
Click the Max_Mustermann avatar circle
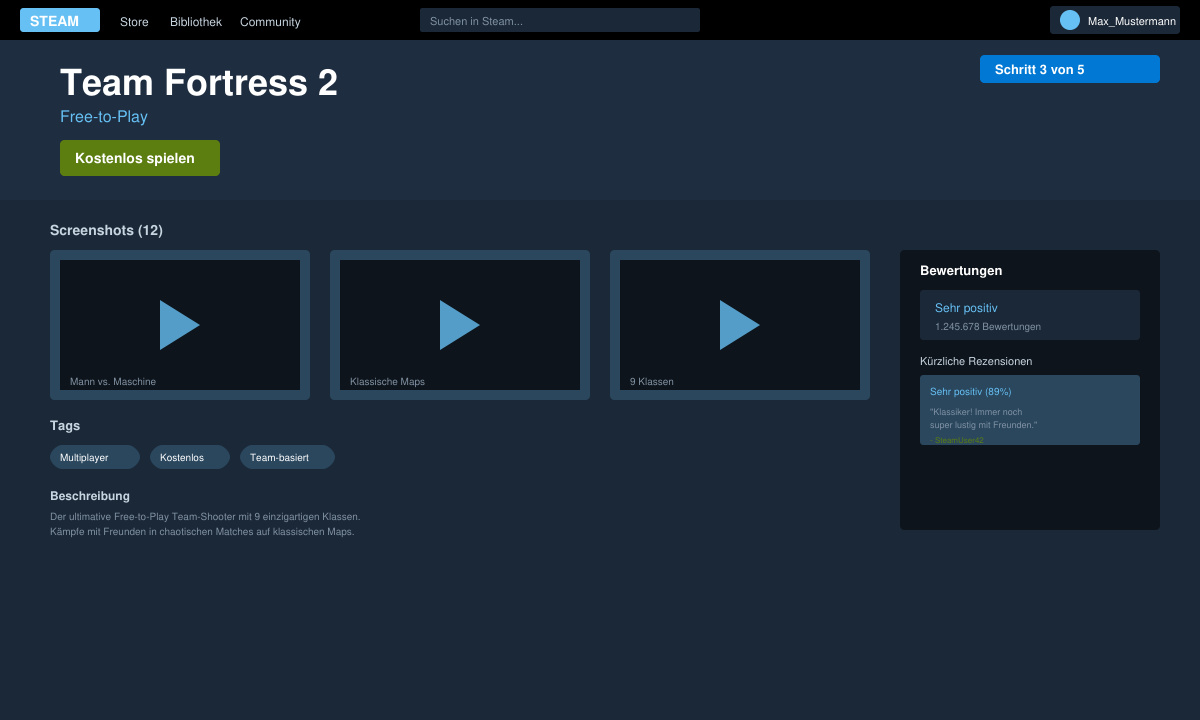(x=1070, y=20)
